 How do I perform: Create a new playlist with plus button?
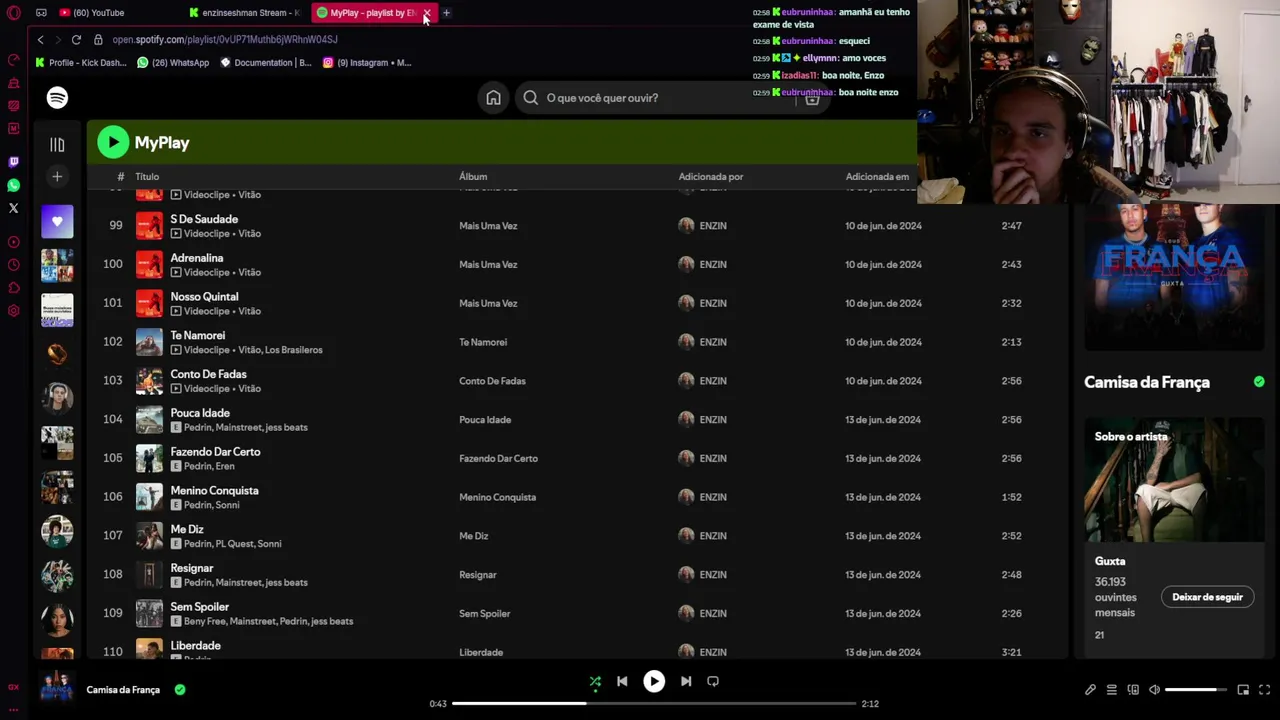tap(57, 177)
